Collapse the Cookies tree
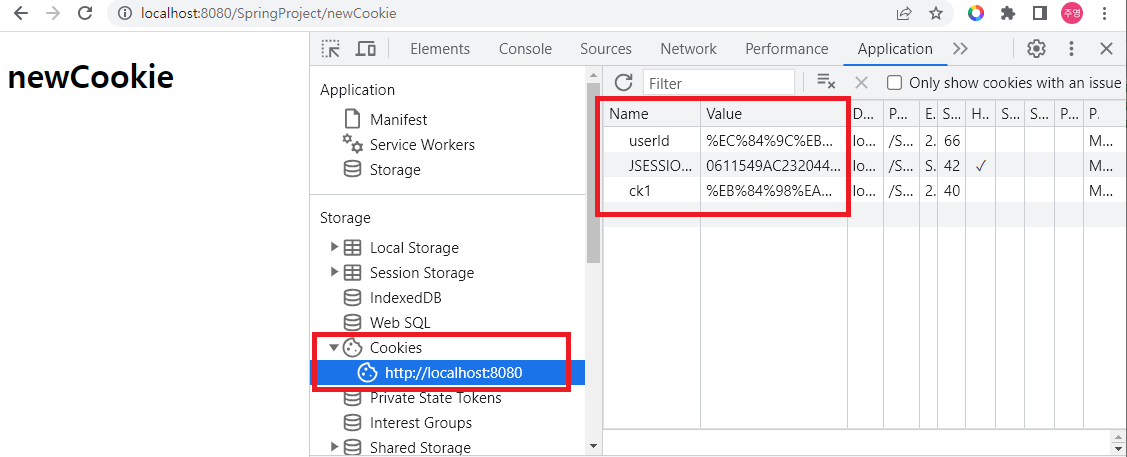 click(334, 348)
